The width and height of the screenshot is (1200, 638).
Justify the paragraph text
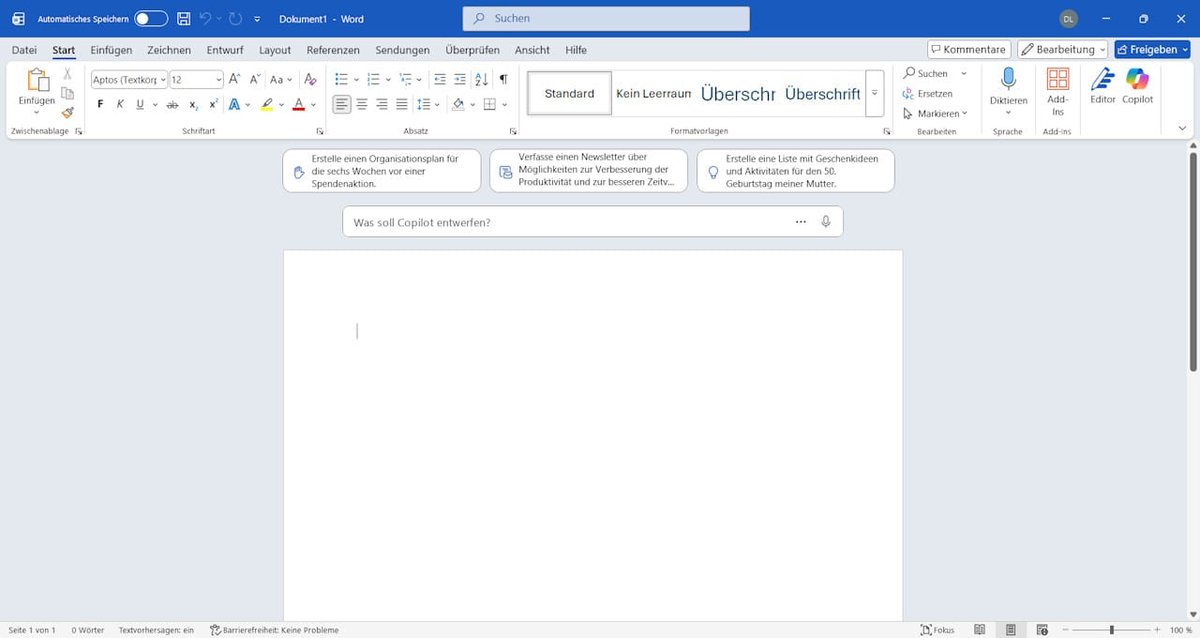(402, 104)
